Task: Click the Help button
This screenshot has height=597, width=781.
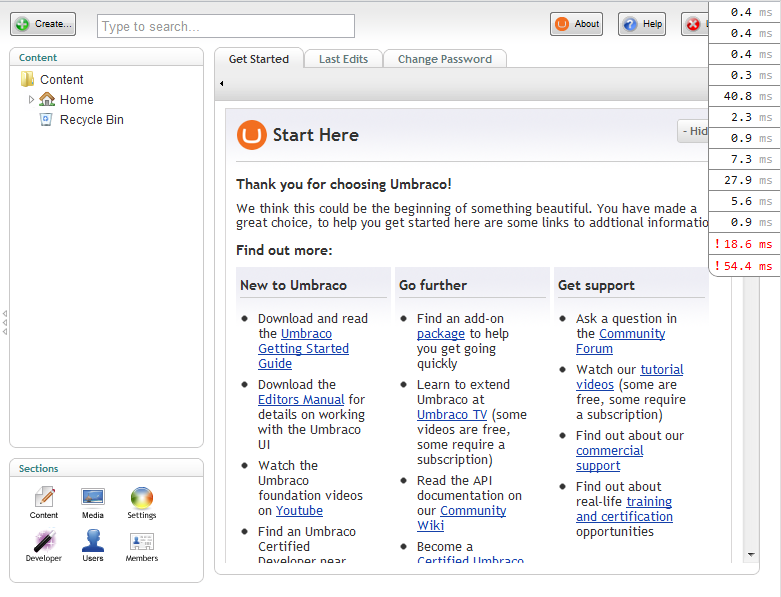Action: pos(642,24)
